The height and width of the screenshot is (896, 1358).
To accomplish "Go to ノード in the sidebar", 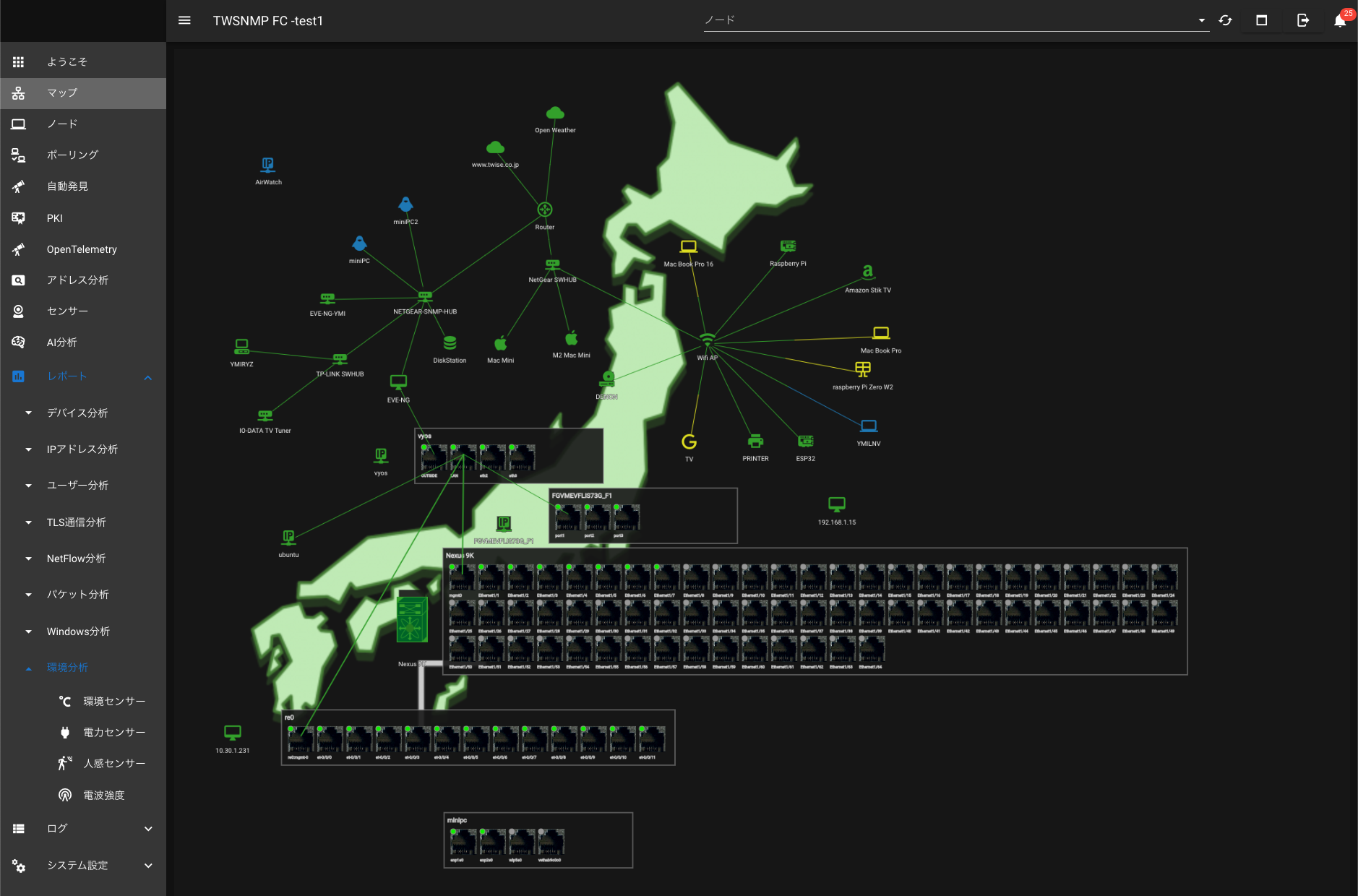I will click(83, 124).
